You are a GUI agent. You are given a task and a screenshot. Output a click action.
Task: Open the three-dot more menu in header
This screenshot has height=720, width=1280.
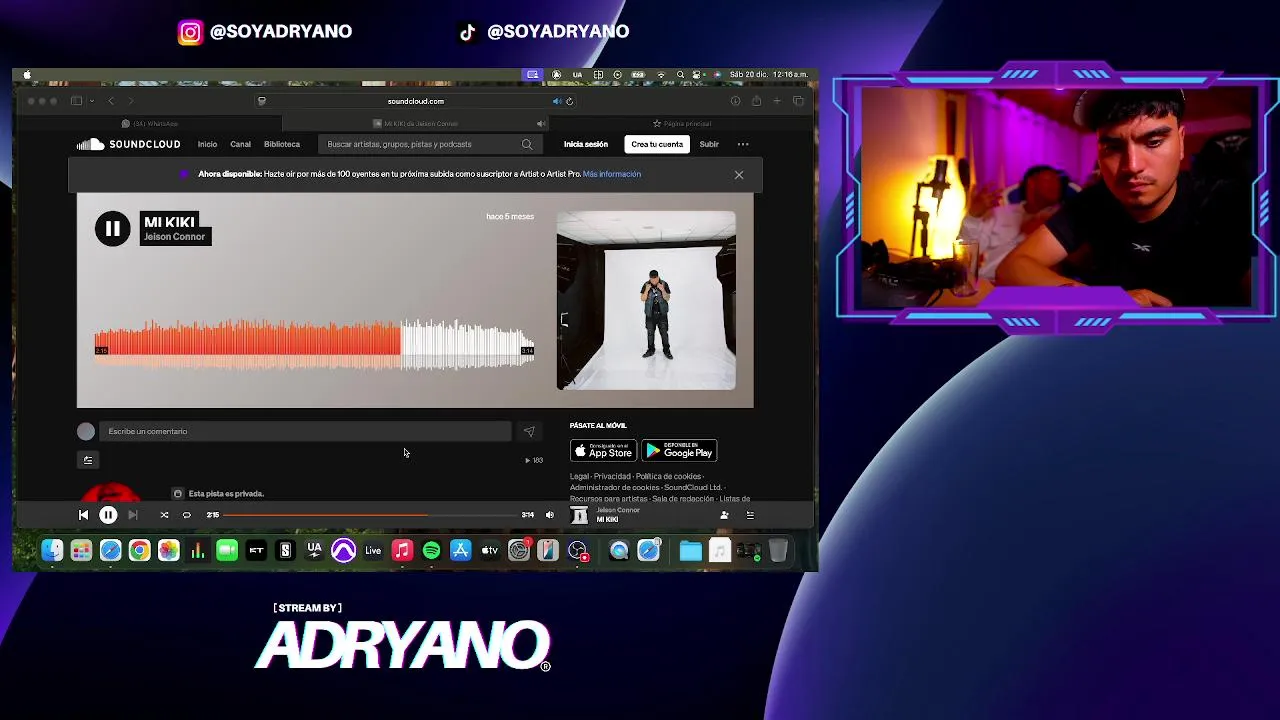(743, 144)
